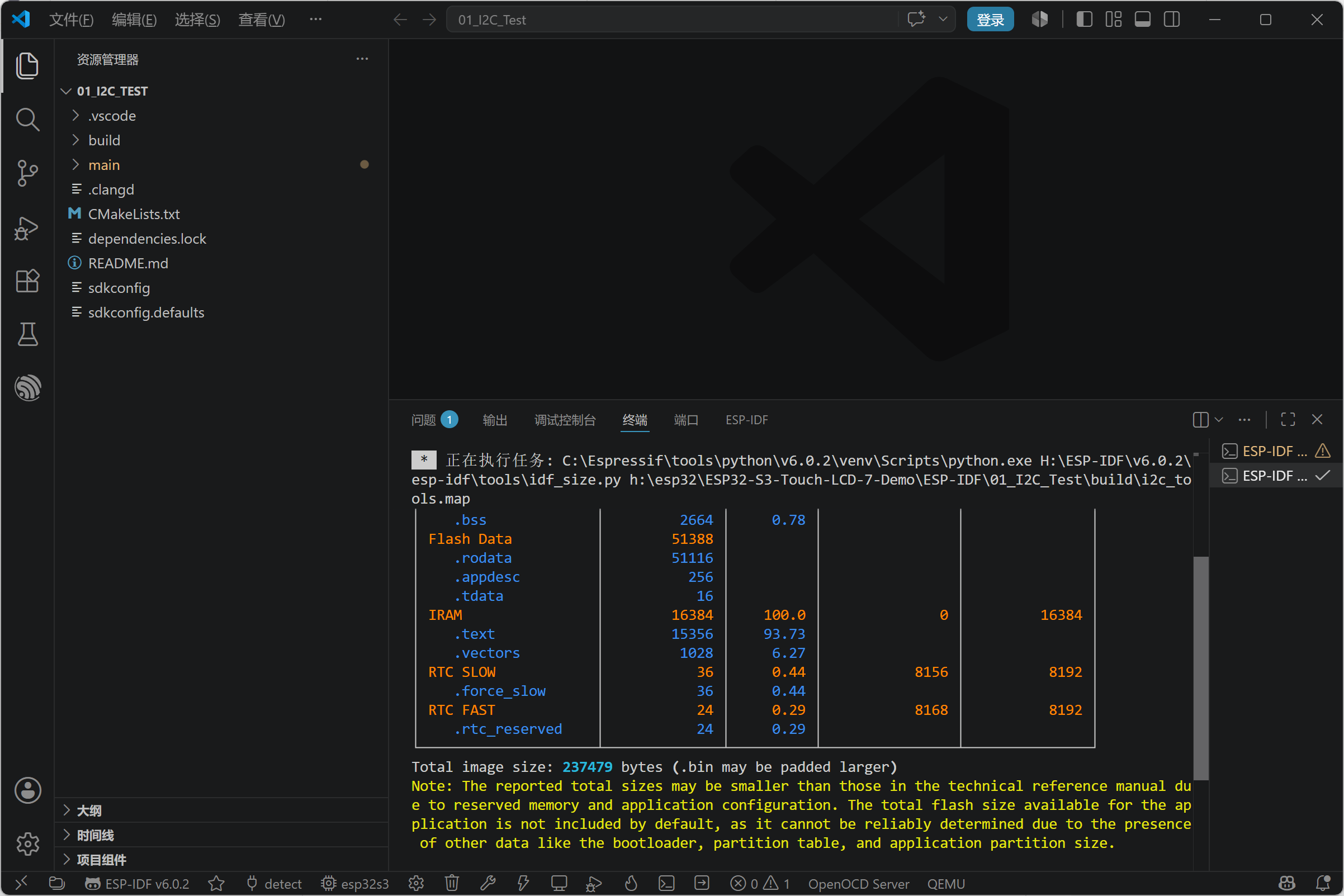This screenshot has width=1344, height=896.
Task: Go back with the navigation arrow
Action: click(400, 20)
